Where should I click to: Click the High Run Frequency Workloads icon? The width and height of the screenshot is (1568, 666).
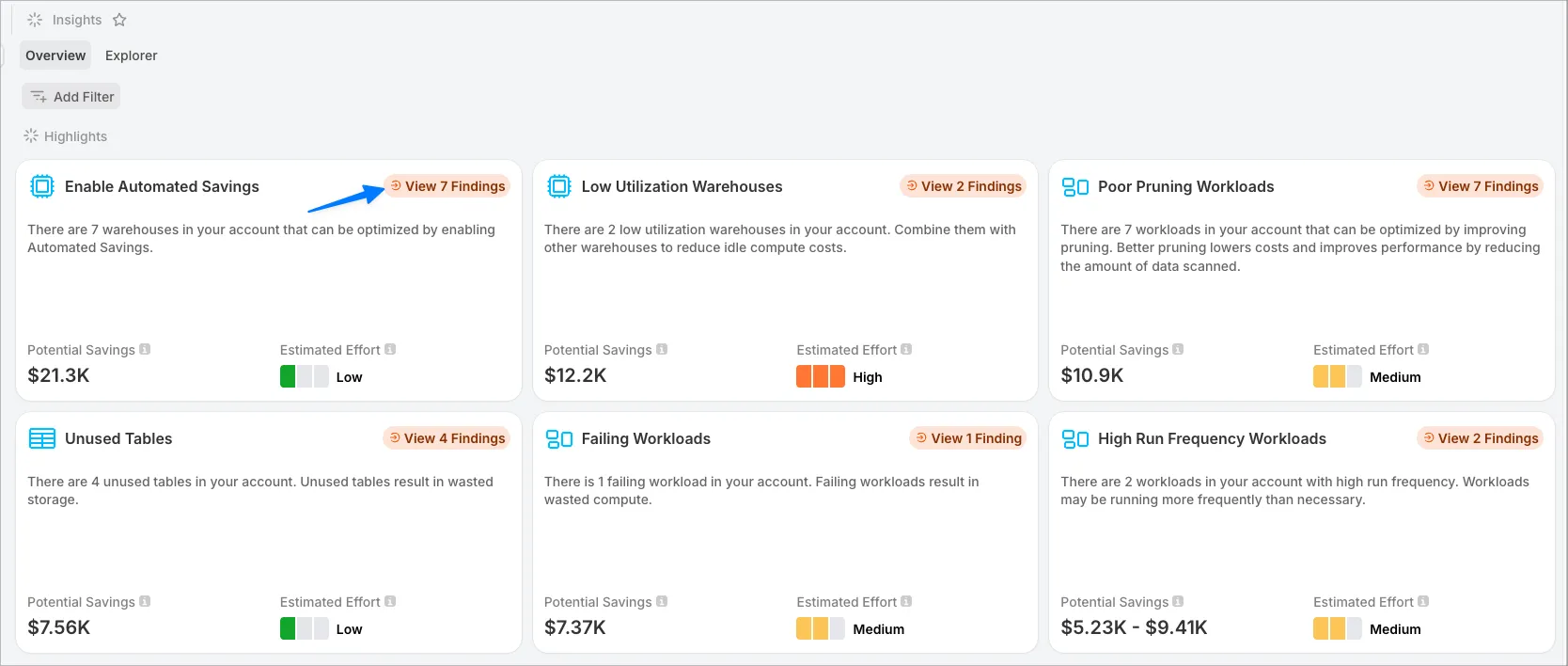pos(1075,439)
